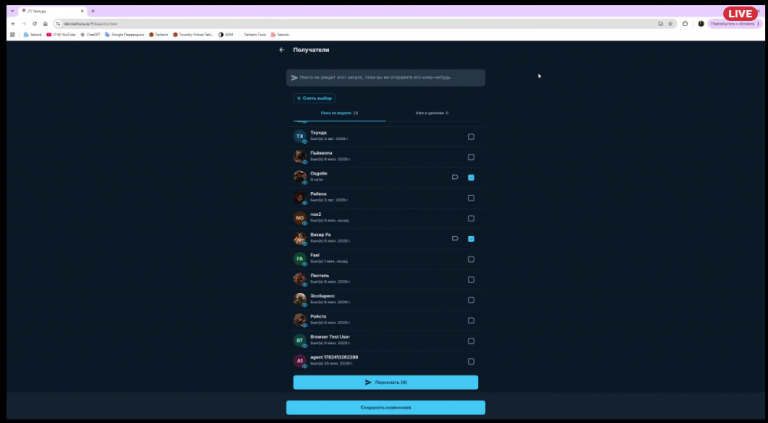
Task: Open the browser extensions puzzle icon
Action: [685, 24]
